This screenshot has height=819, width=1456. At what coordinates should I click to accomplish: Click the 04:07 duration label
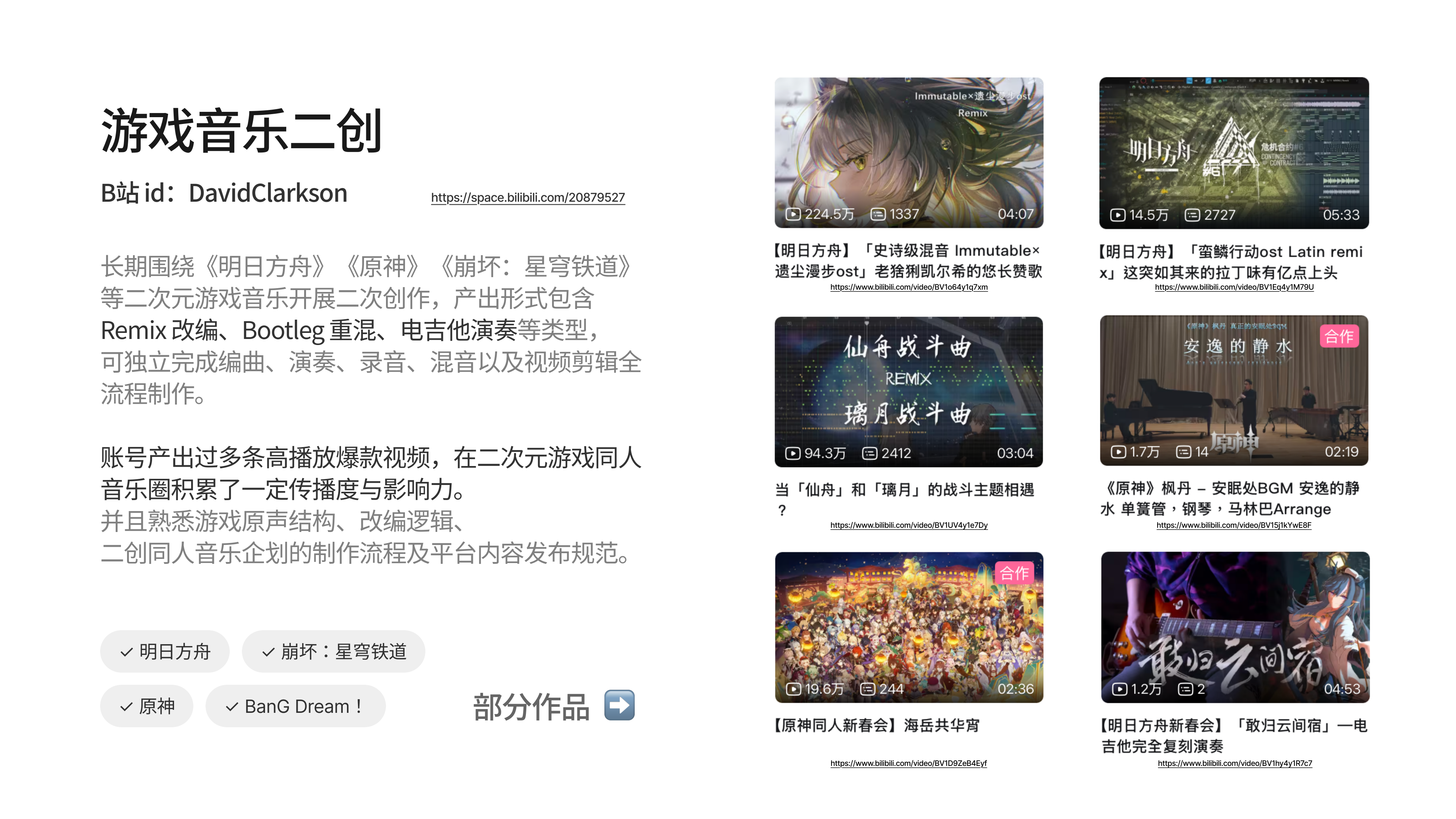pos(1016,214)
